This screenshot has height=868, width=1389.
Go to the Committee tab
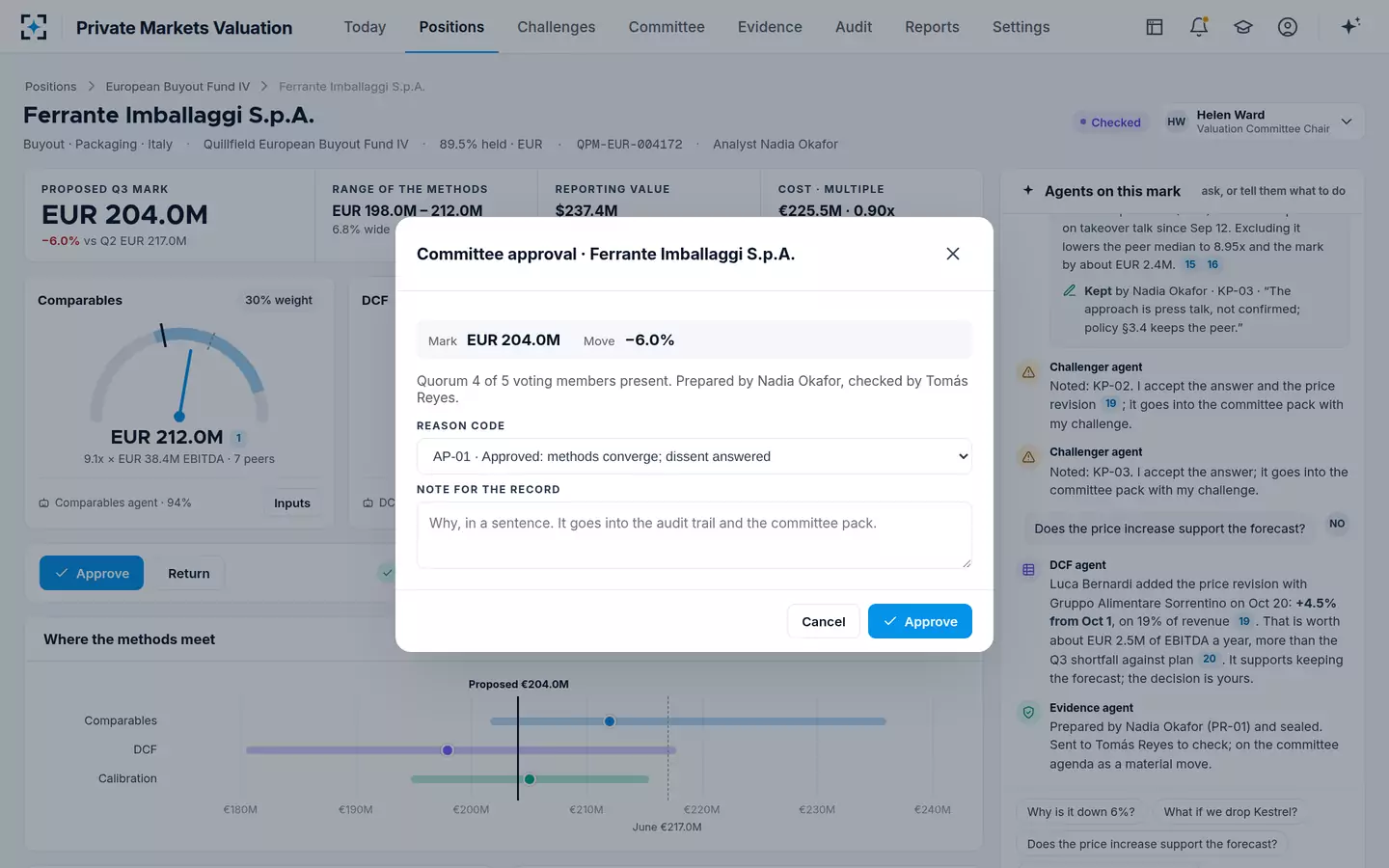click(x=667, y=27)
